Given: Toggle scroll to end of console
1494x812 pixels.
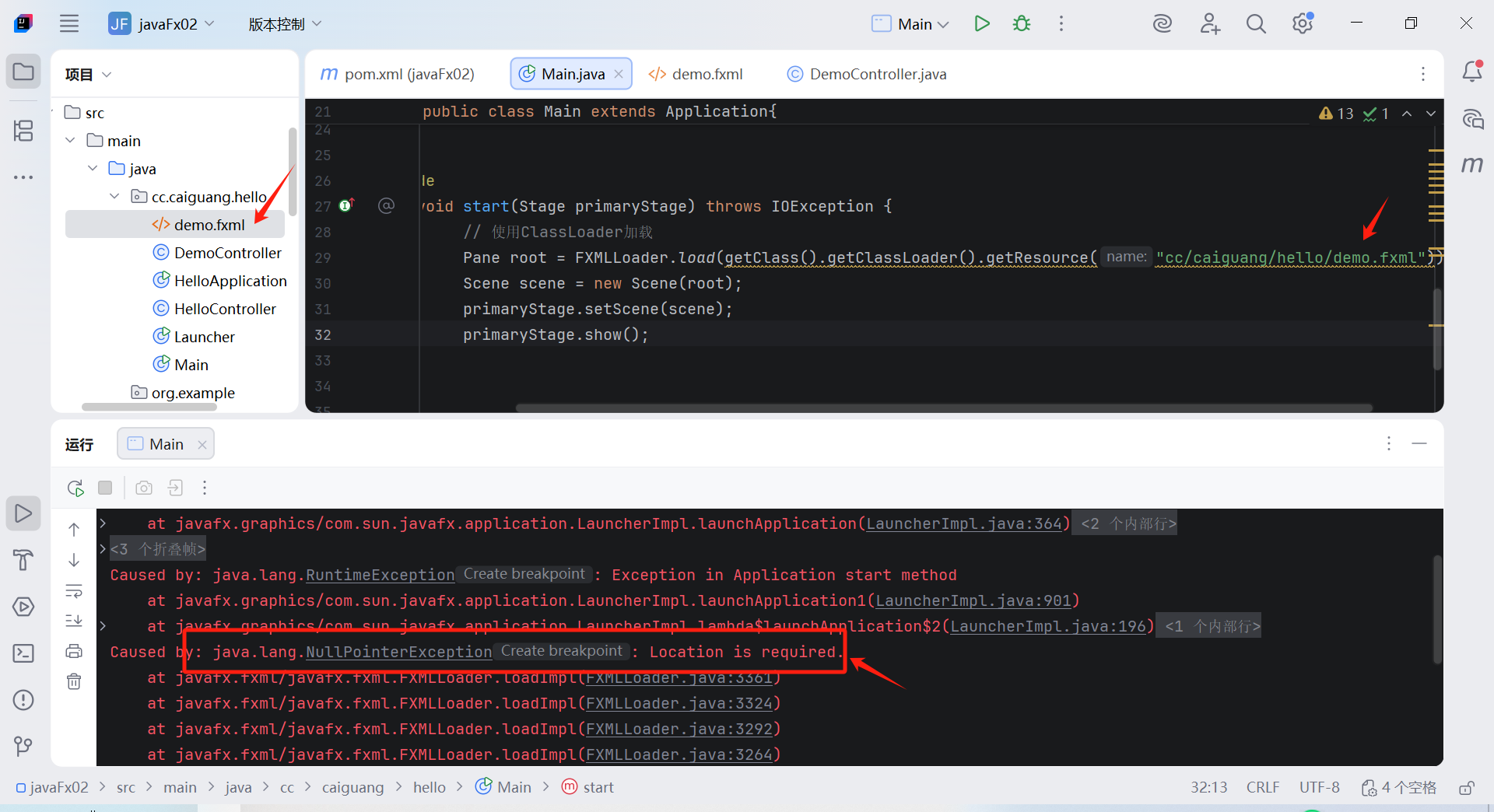Looking at the screenshot, I should click(x=74, y=621).
